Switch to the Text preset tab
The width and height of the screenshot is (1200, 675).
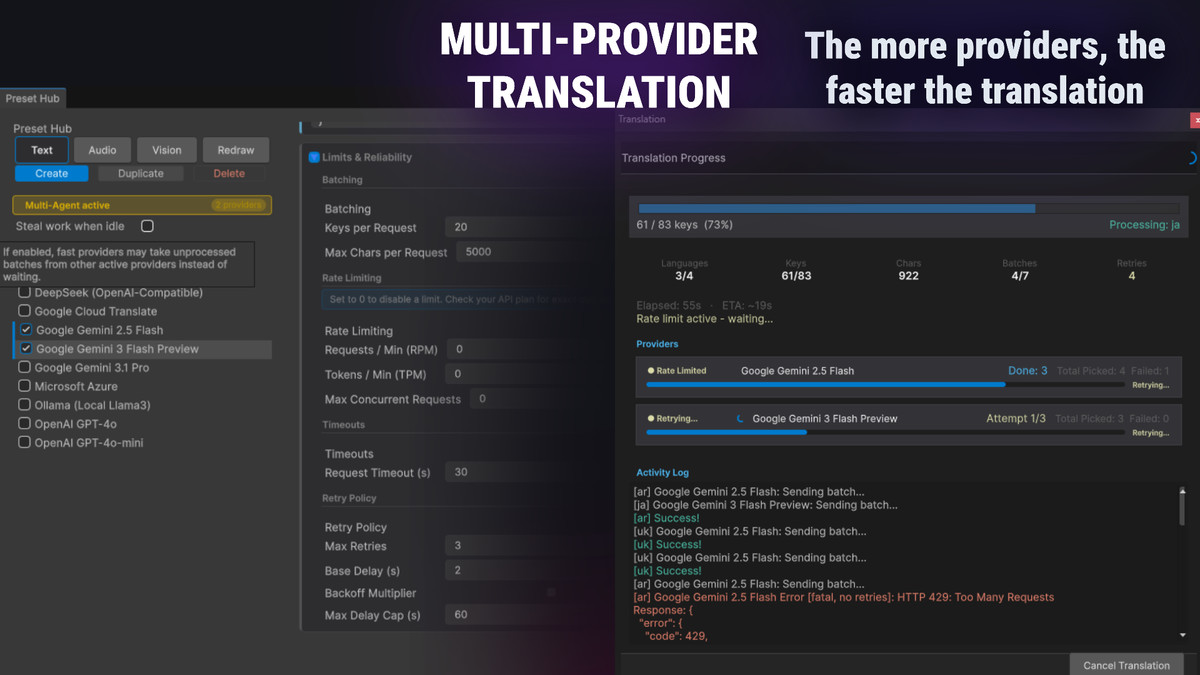42,150
